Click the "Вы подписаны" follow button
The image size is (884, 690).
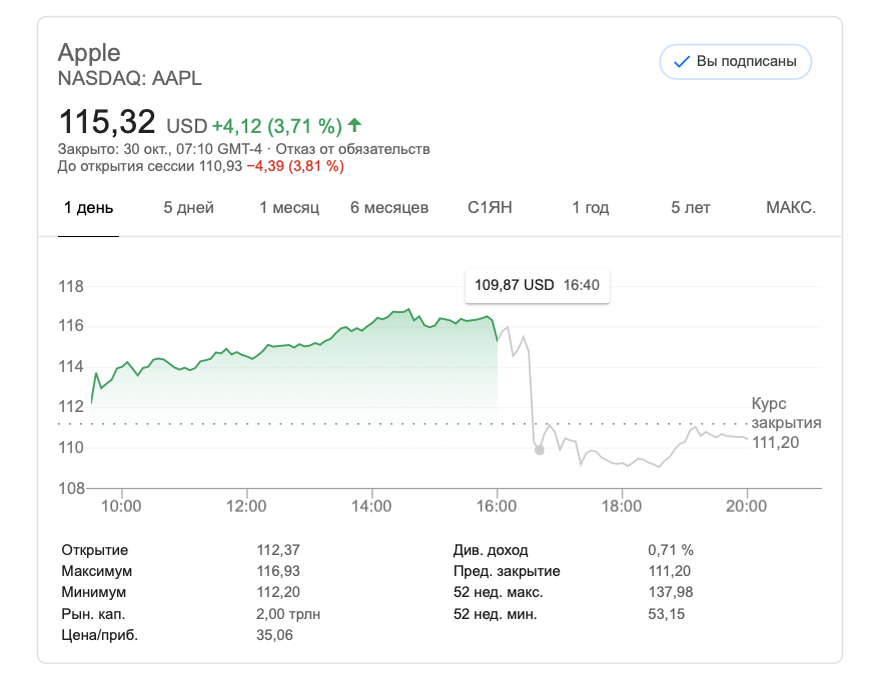point(735,61)
